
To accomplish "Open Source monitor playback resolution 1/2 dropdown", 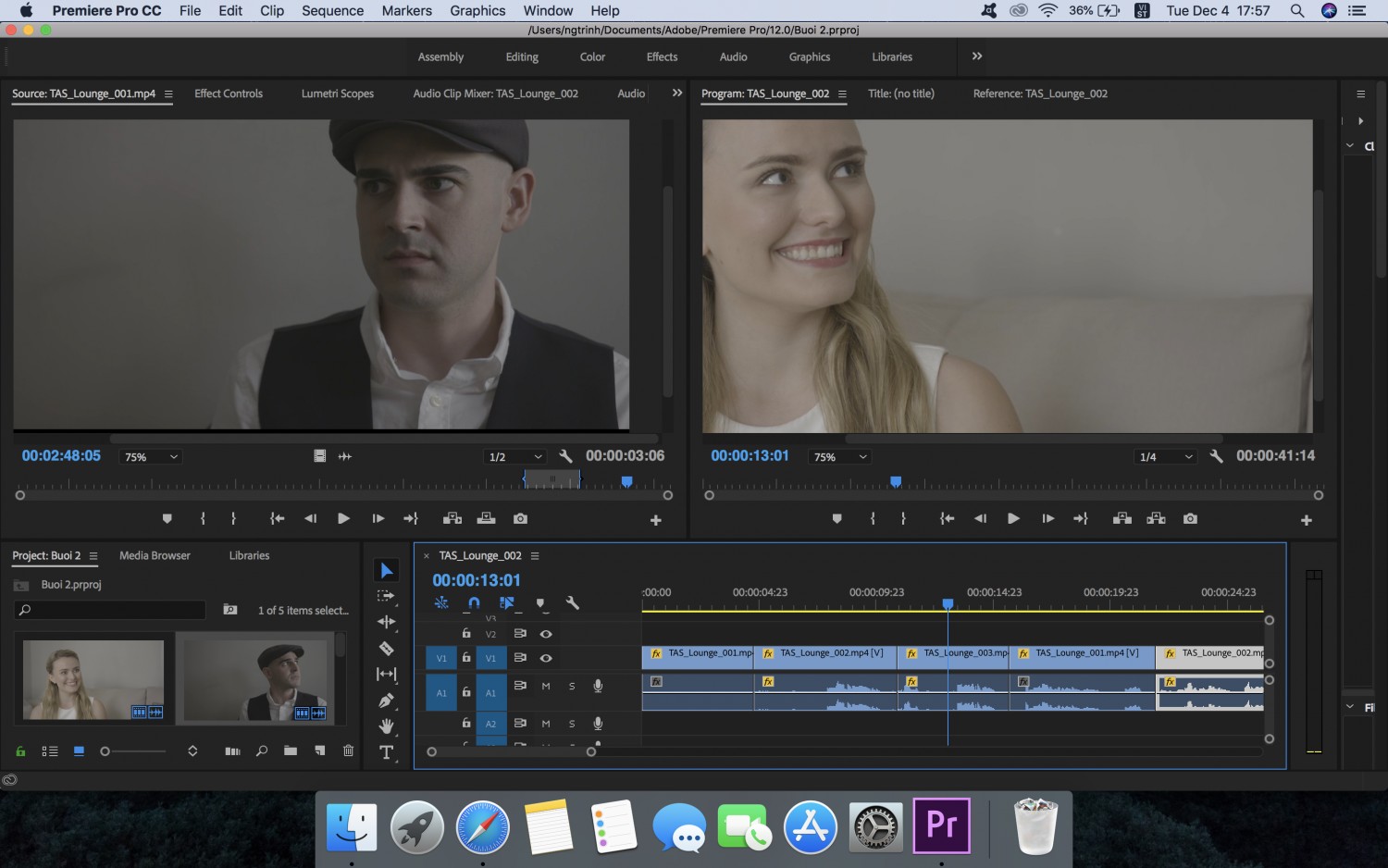I will (x=515, y=457).
